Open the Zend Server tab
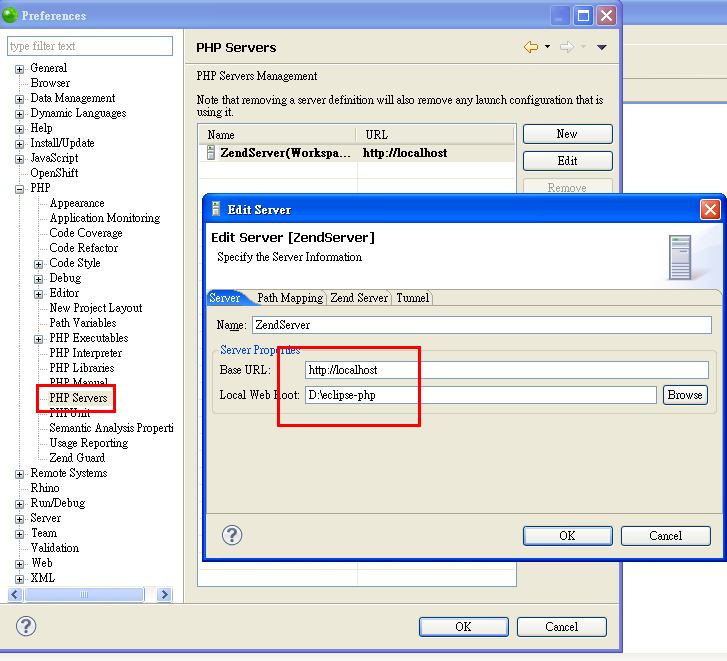 click(359, 298)
